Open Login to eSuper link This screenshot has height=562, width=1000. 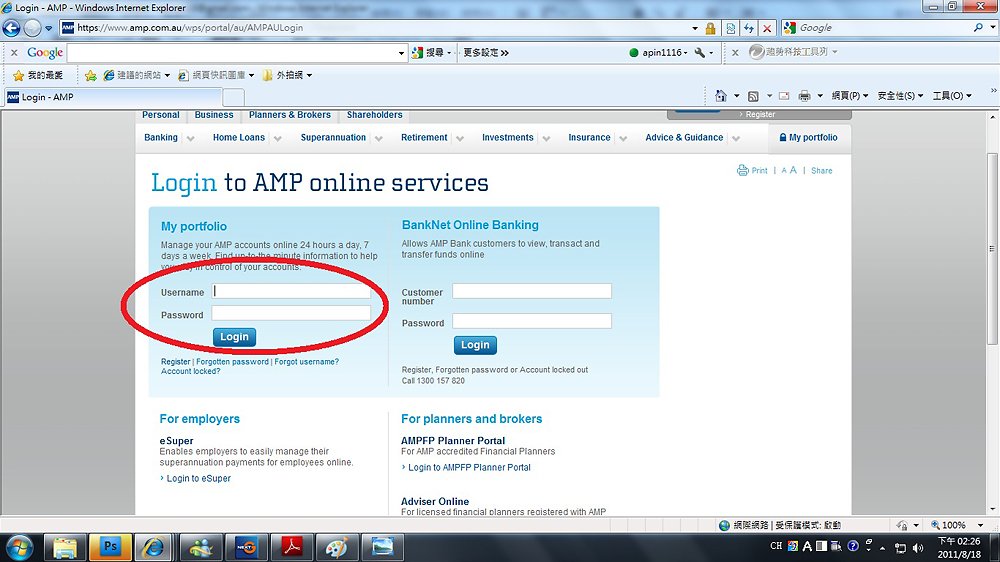(198, 478)
